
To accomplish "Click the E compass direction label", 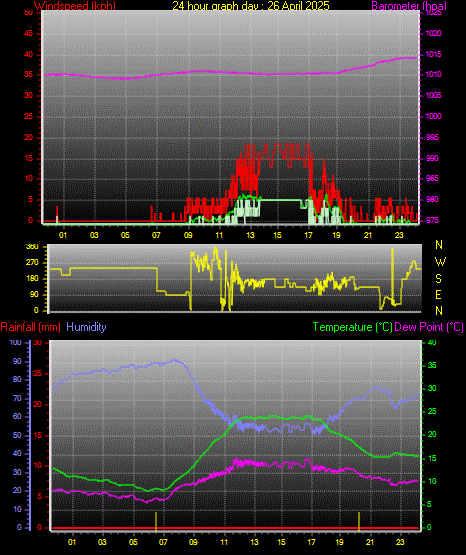I will click(x=438, y=295).
